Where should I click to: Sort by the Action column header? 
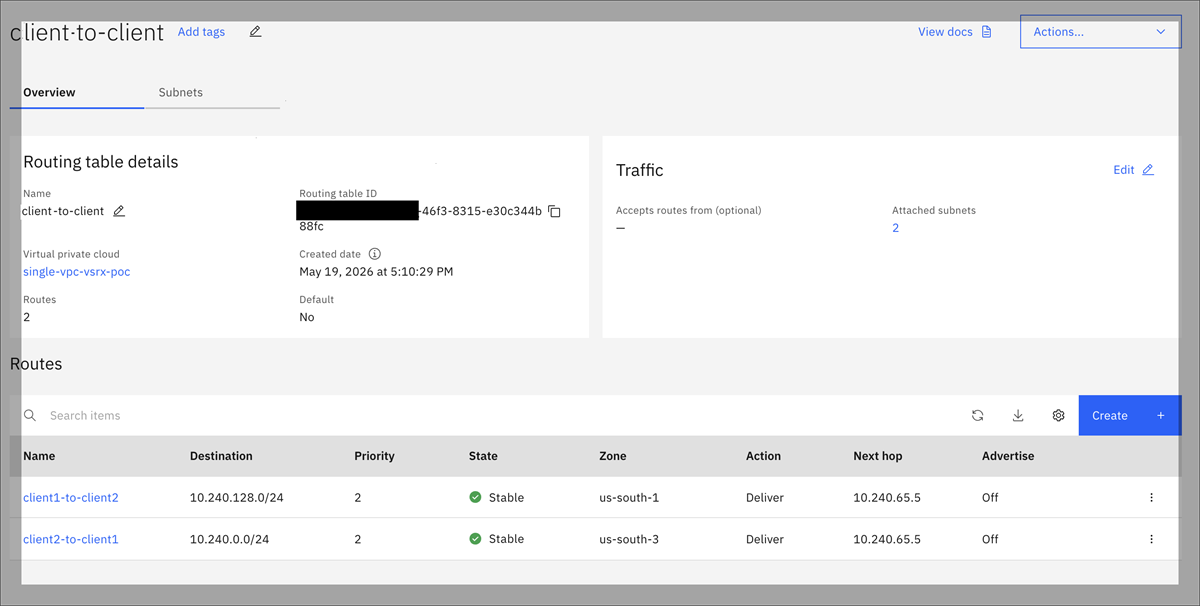coord(763,456)
